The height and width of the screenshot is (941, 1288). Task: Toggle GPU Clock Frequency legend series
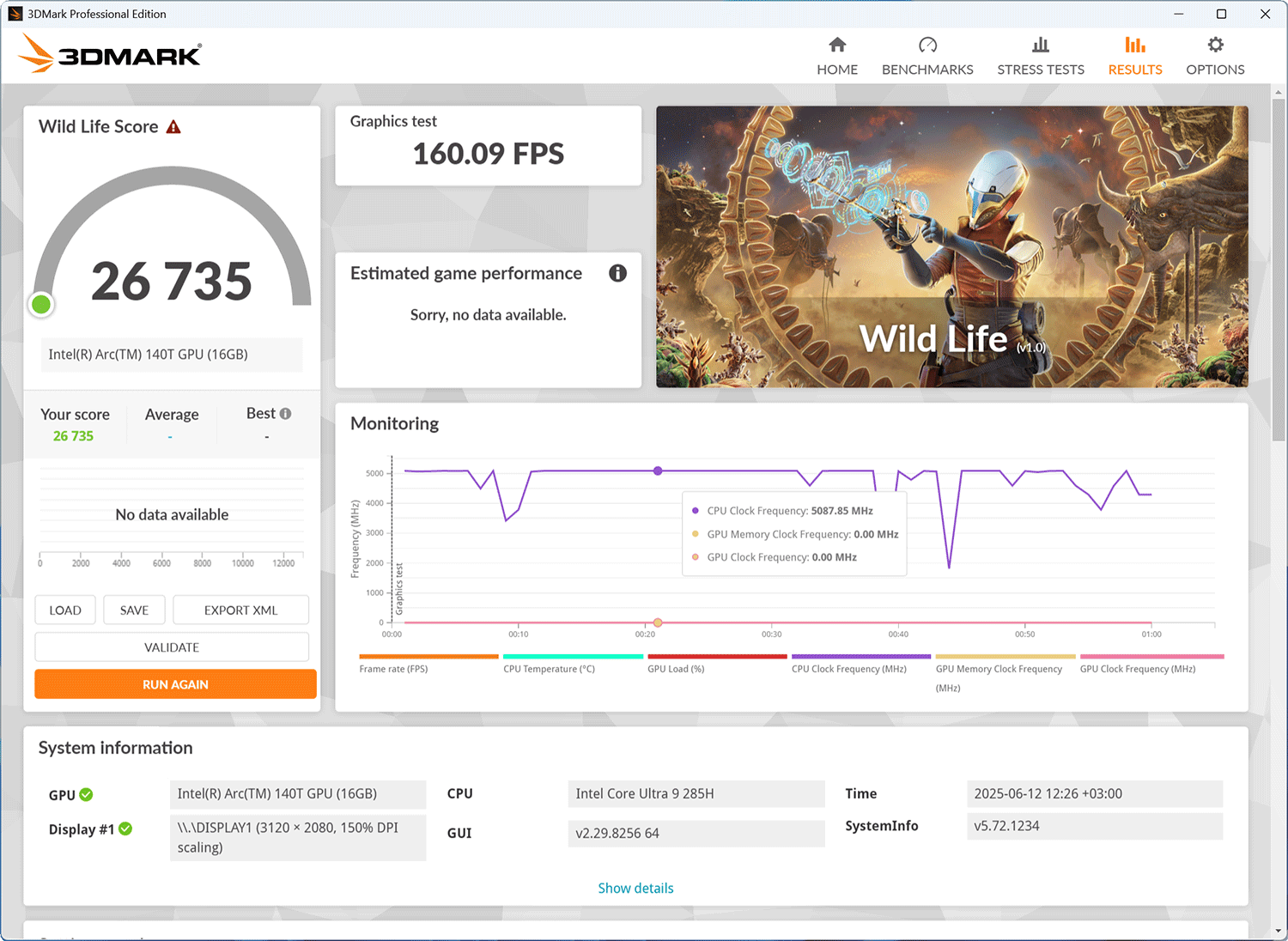[1151, 665]
